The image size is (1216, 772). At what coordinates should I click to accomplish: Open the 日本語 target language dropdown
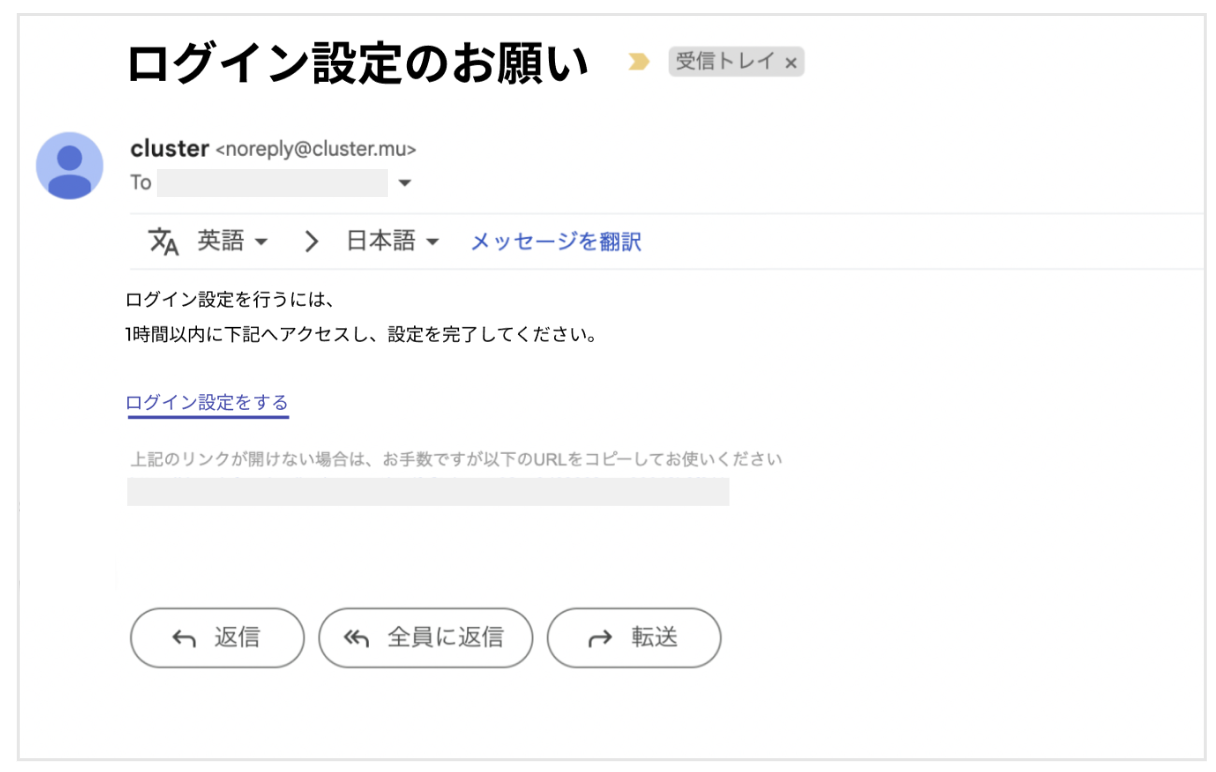(x=393, y=241)
